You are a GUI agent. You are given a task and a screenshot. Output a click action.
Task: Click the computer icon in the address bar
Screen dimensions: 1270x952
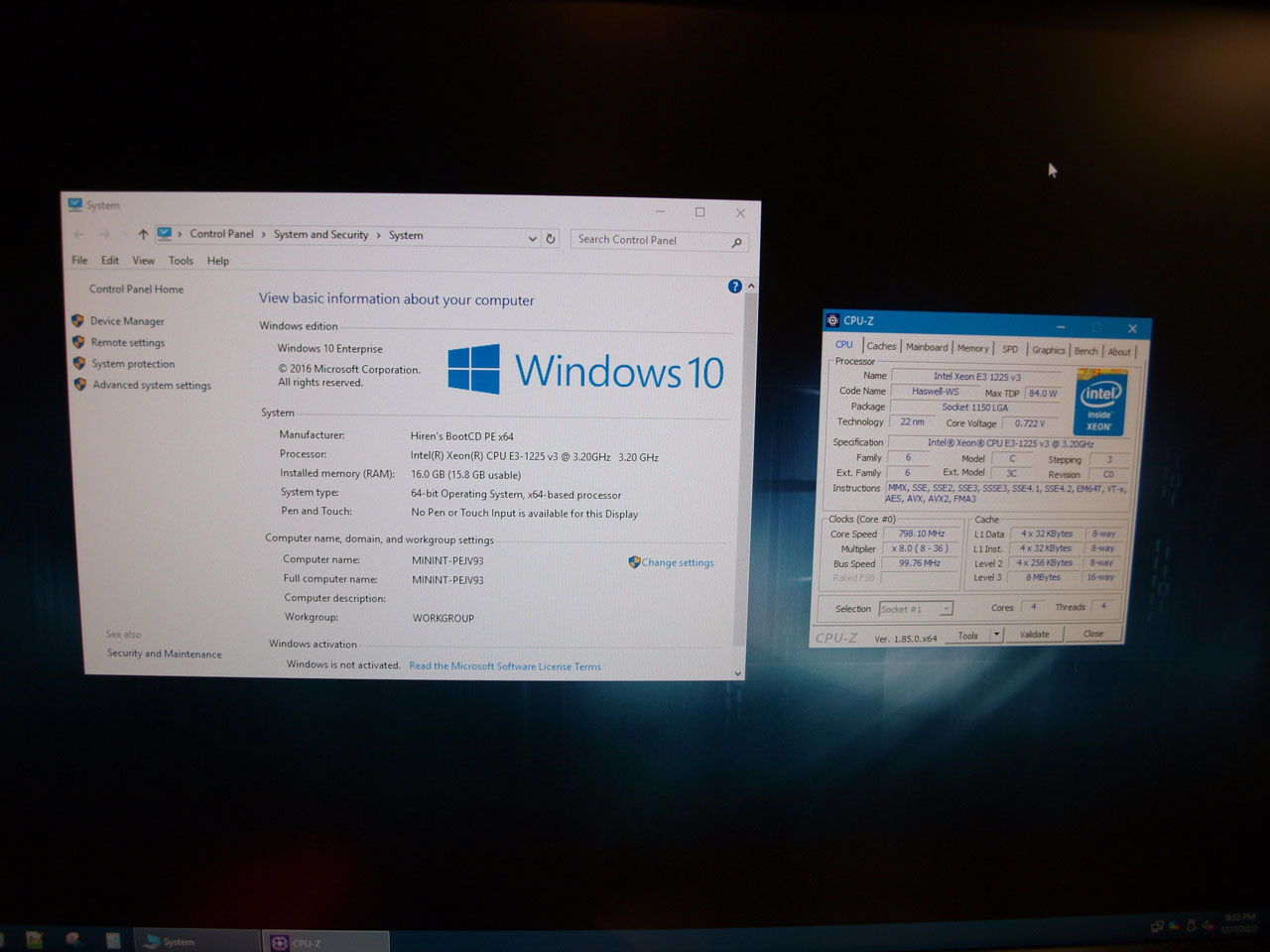coord(165,234)
